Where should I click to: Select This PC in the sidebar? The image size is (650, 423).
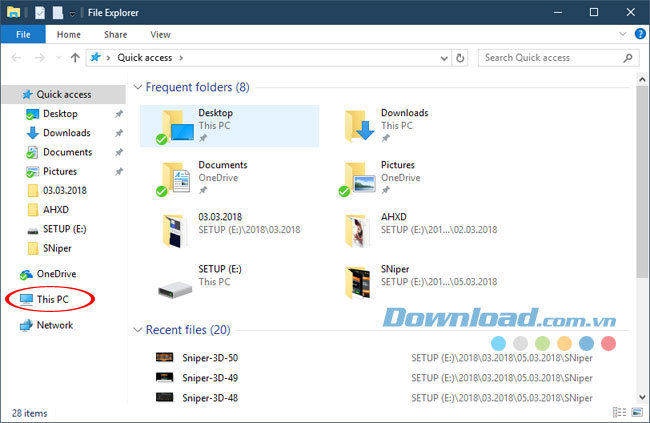[x=52, y=299]
